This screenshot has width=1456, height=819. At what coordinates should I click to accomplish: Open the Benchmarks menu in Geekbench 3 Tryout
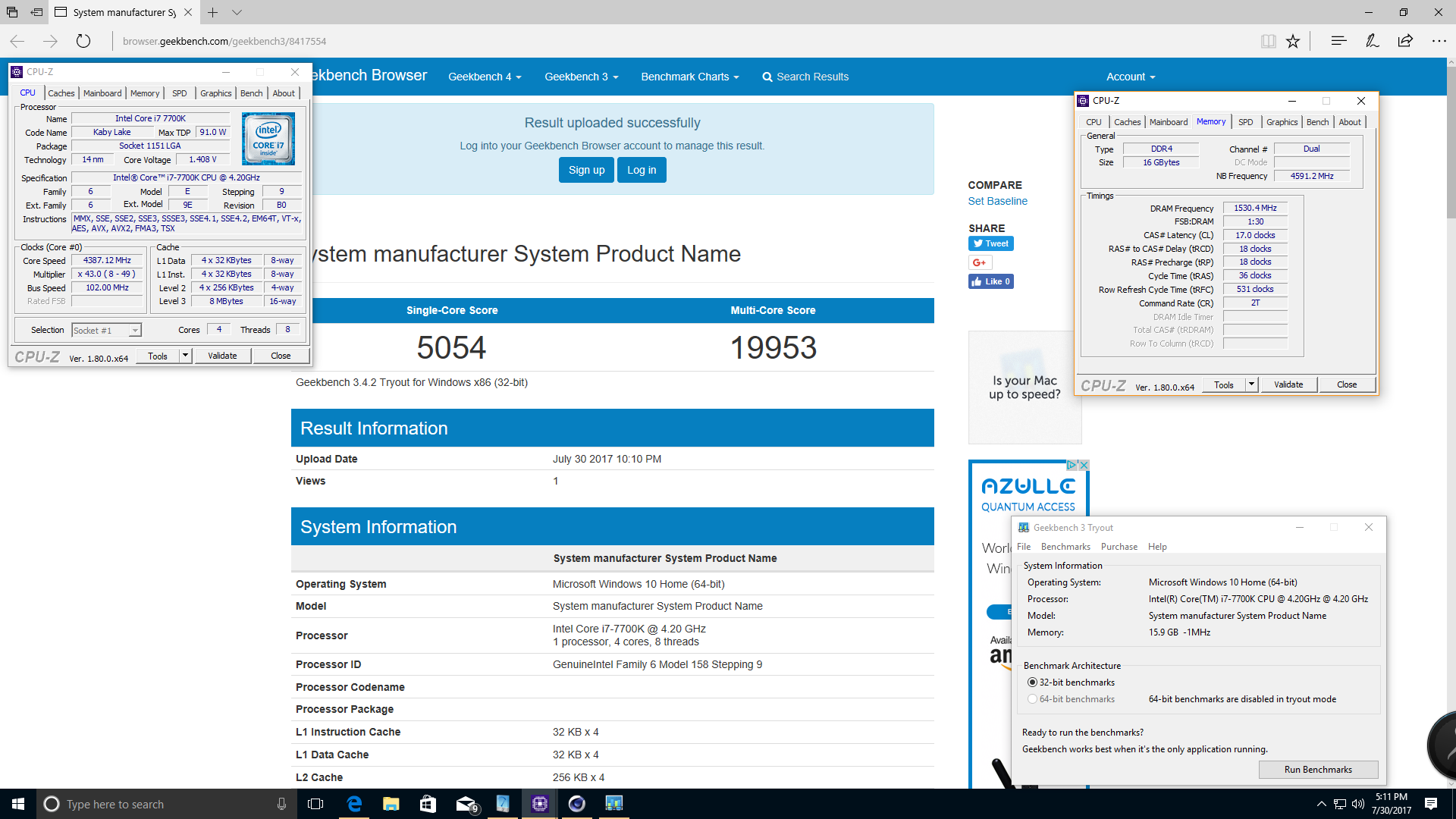coord(1065,547)
